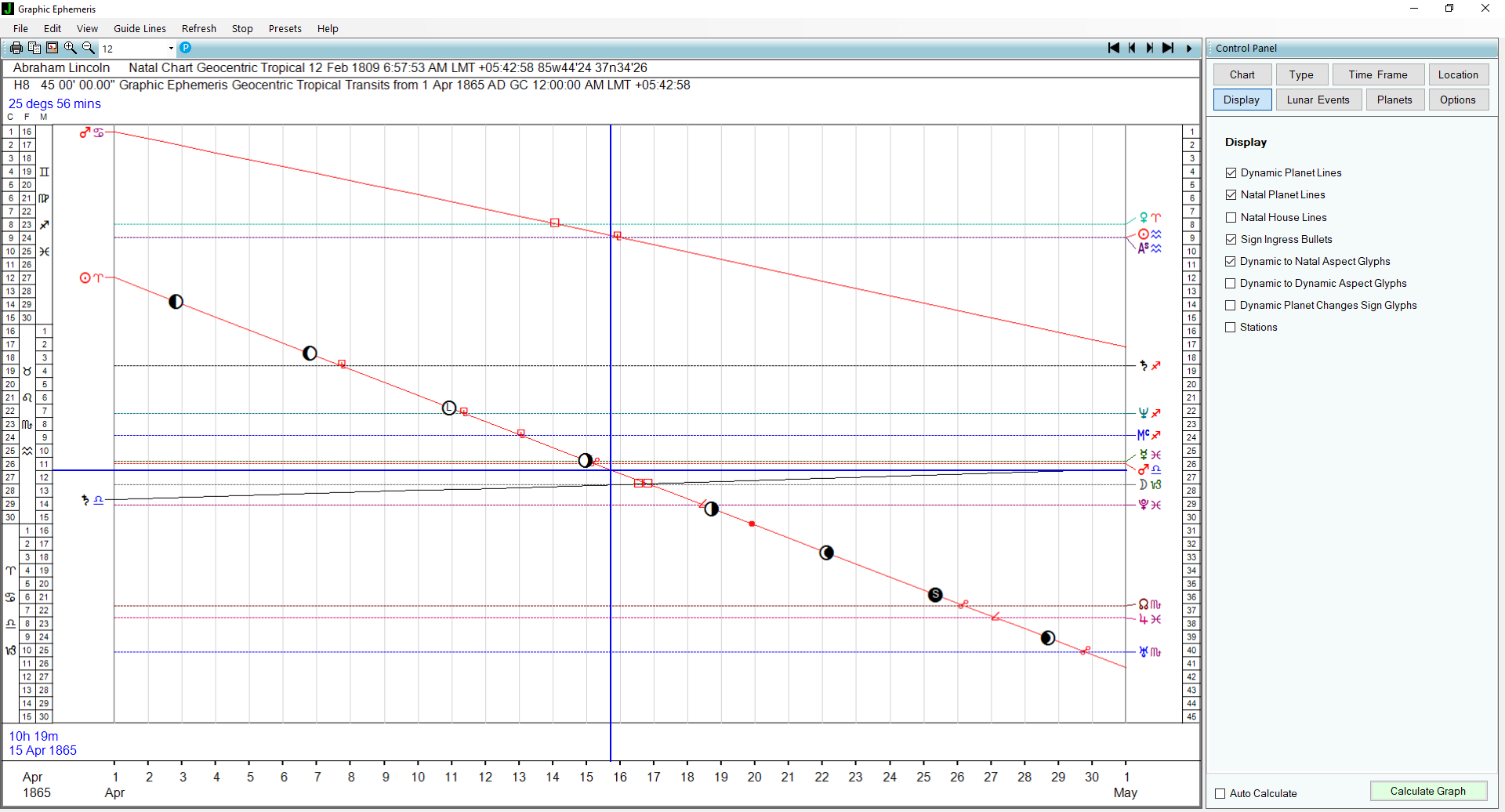Open the File menu

tap(20, 28)
